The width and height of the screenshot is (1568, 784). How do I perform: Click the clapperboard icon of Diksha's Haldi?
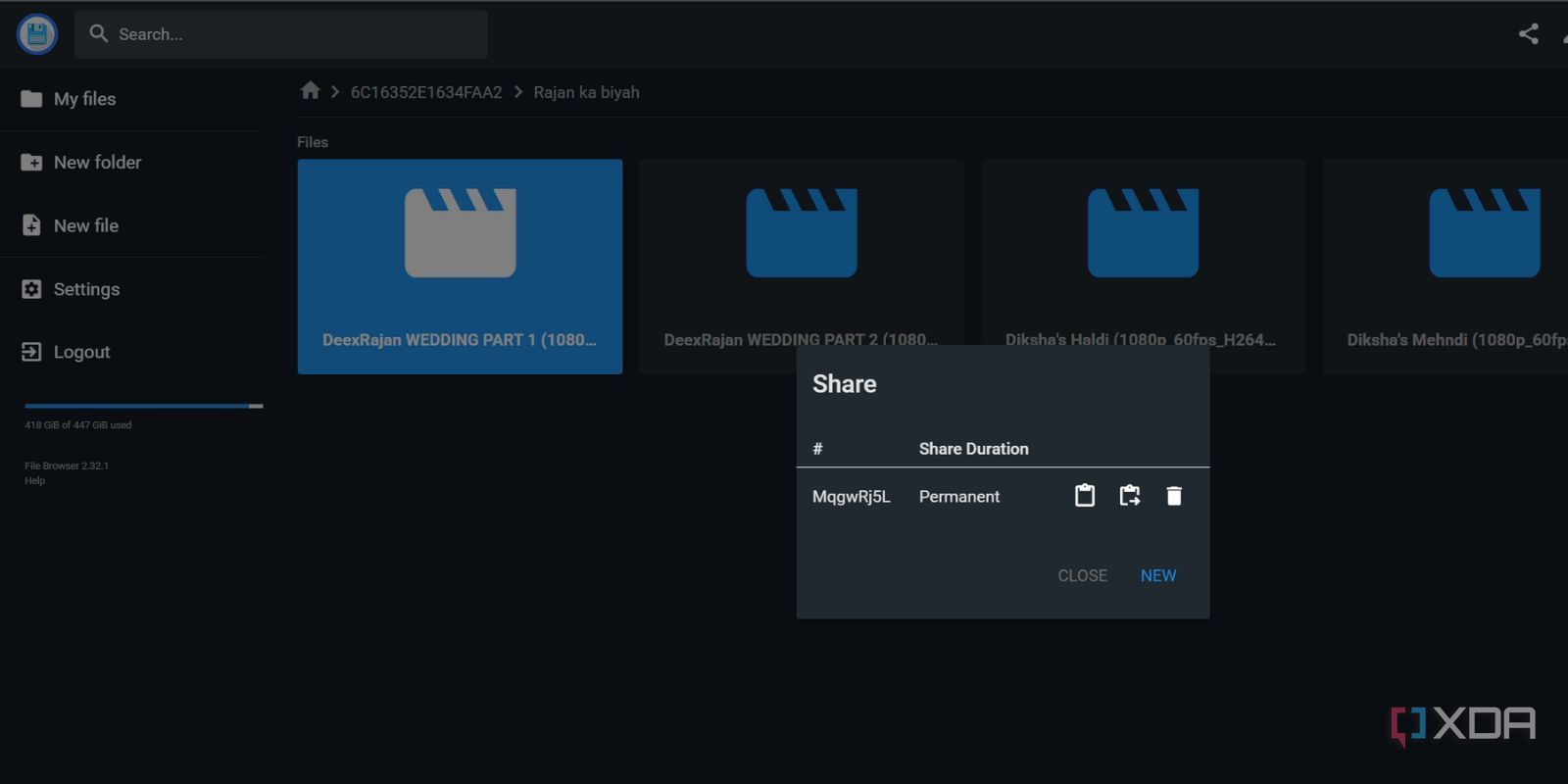[x=1143, y=233]
